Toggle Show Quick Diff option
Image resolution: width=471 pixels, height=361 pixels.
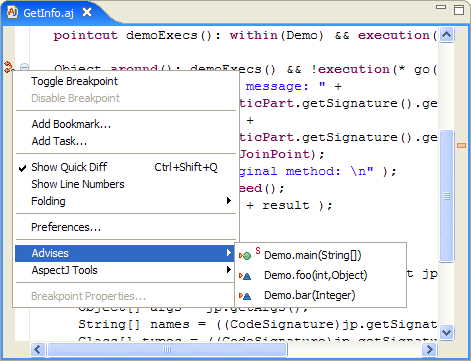(125, 167)
